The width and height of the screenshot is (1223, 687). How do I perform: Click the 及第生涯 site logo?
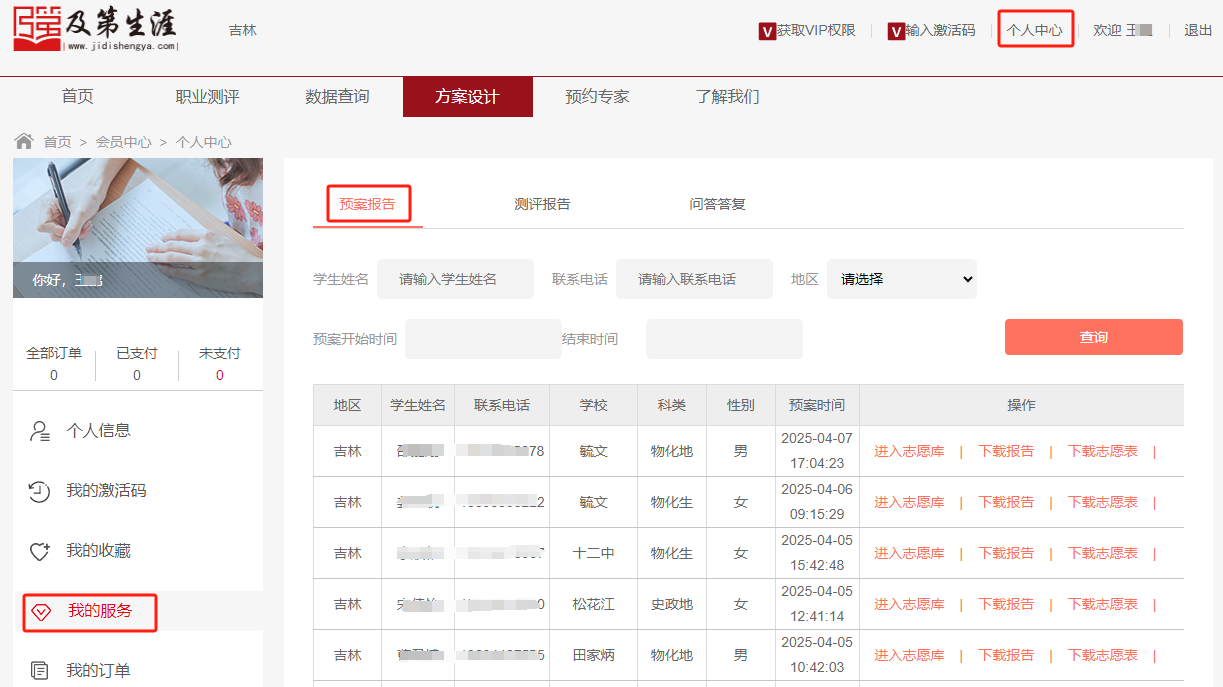(x=96, y=29)
